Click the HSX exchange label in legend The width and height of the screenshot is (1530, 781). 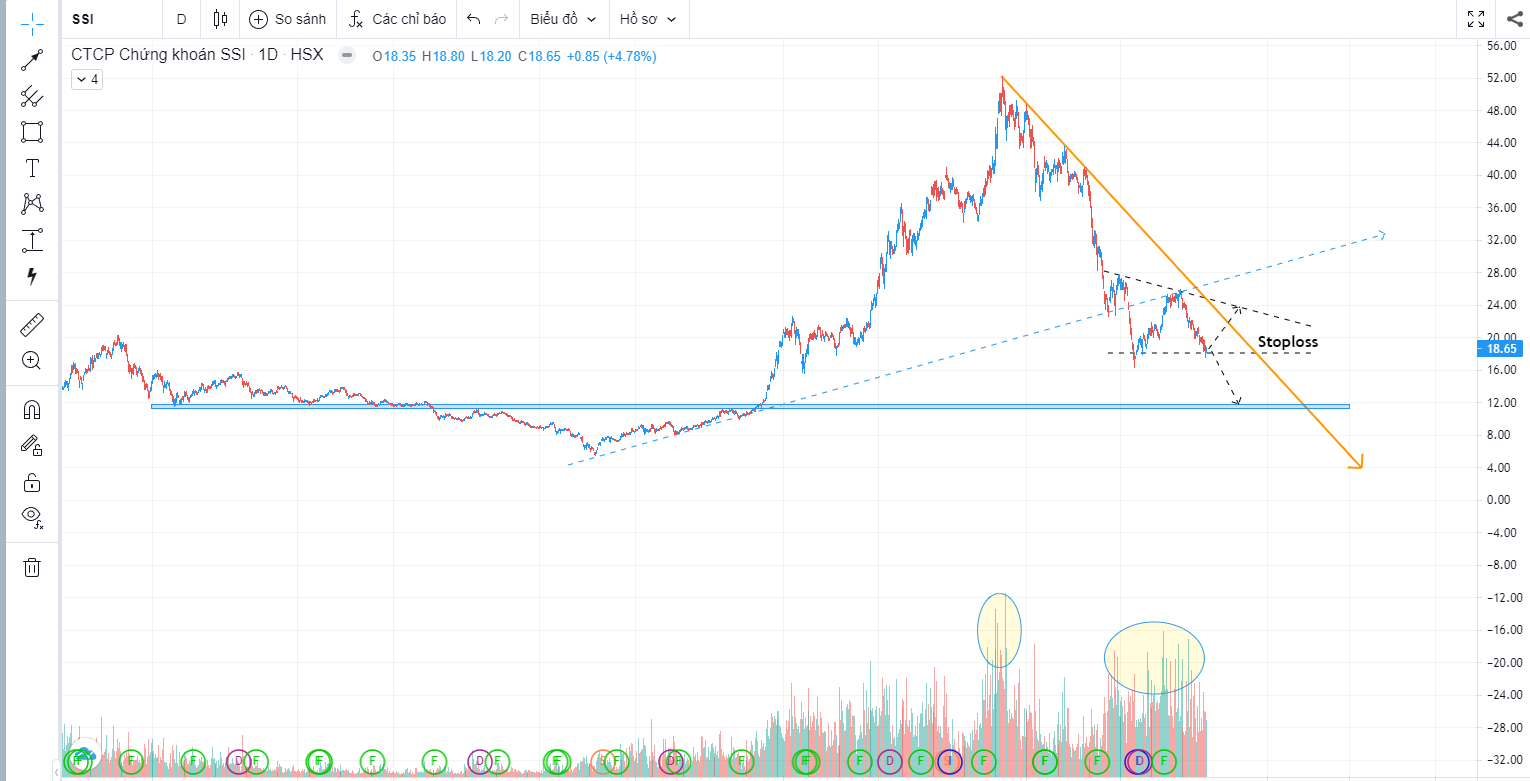tap(306, 56)
